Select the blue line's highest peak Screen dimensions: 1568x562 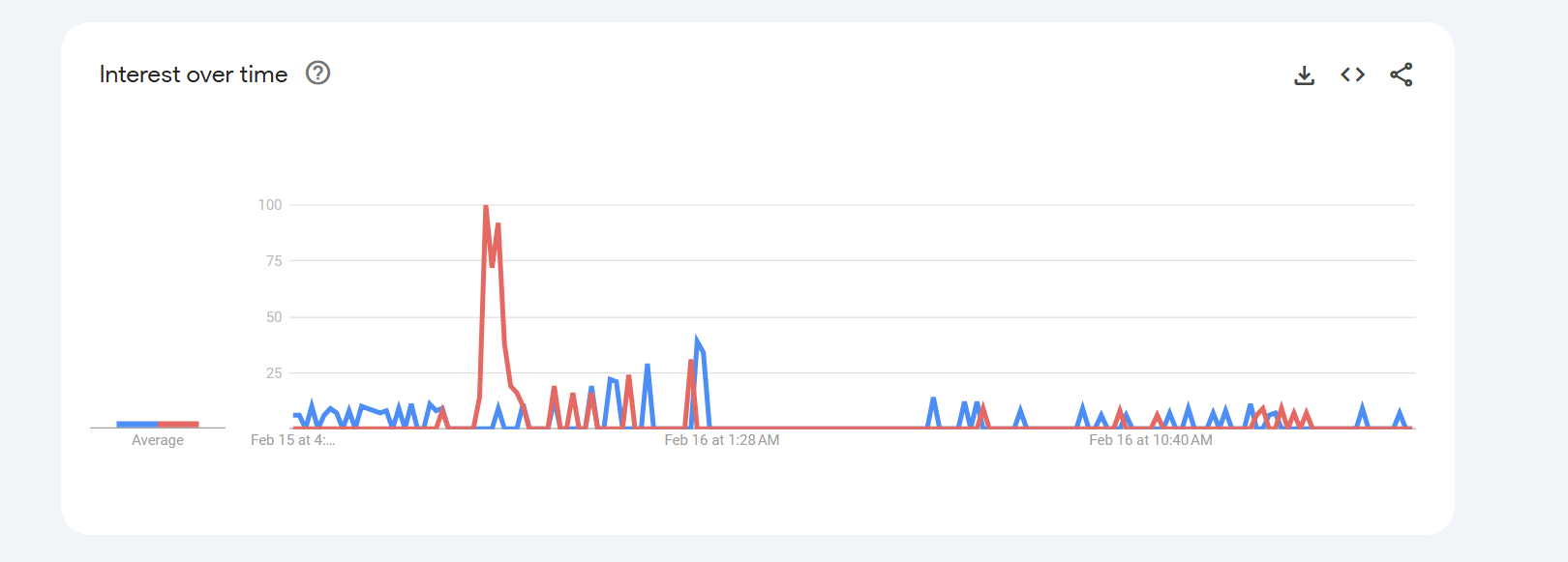point(697,341)
